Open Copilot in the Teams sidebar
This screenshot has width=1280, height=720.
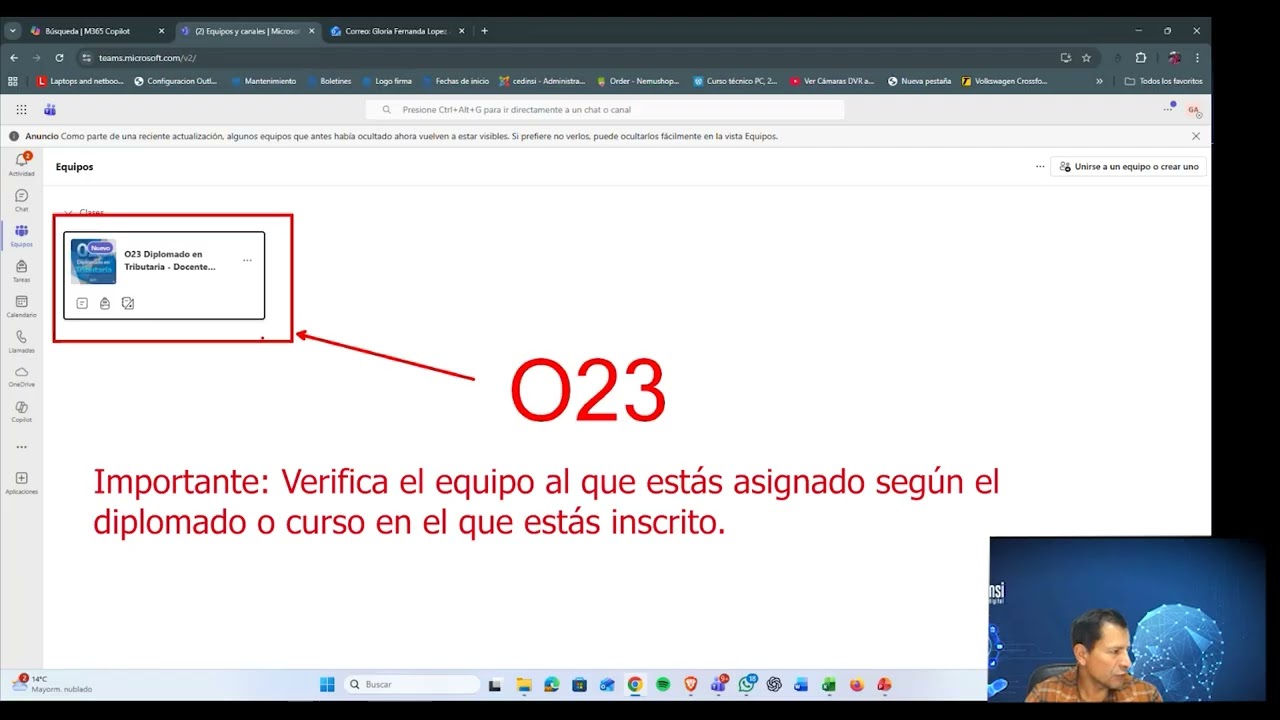21,411
